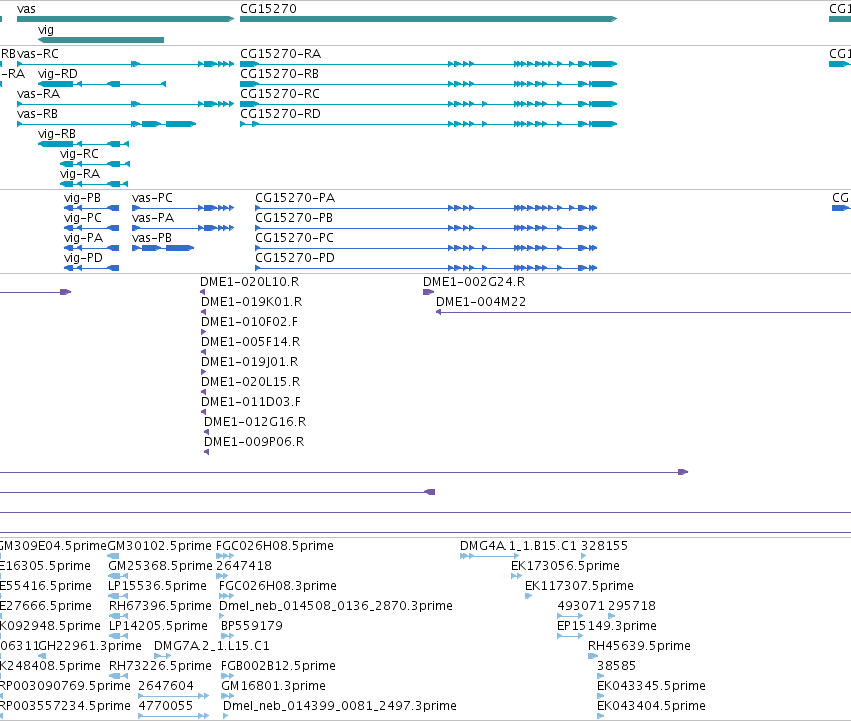Click the vas-RC transcript label
This screenshot has width=851, height=721.
click(38, 54)
